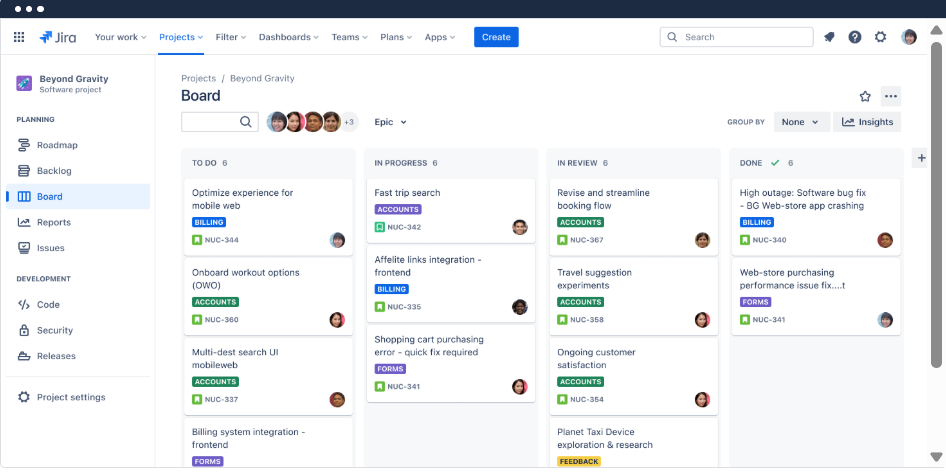946x473 pixels.
Task: Click the Create button
Action: [x=496, y=37]
